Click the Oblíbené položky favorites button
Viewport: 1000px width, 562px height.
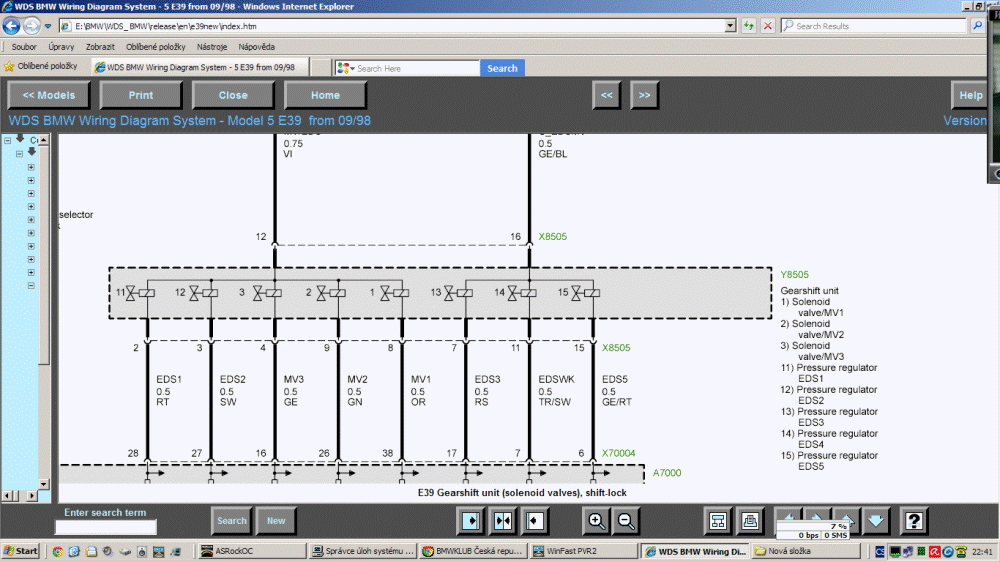coord(41,66)
